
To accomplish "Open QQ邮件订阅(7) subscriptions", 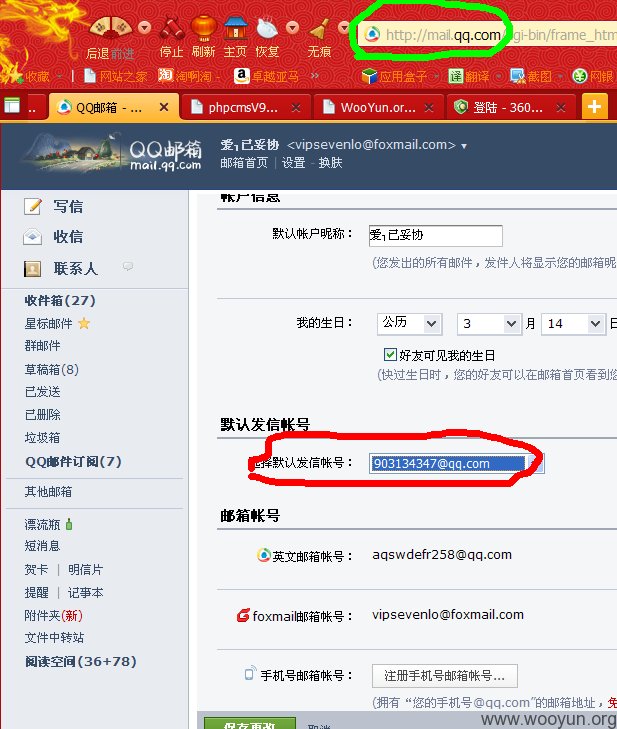I will [x=73, y=462].
